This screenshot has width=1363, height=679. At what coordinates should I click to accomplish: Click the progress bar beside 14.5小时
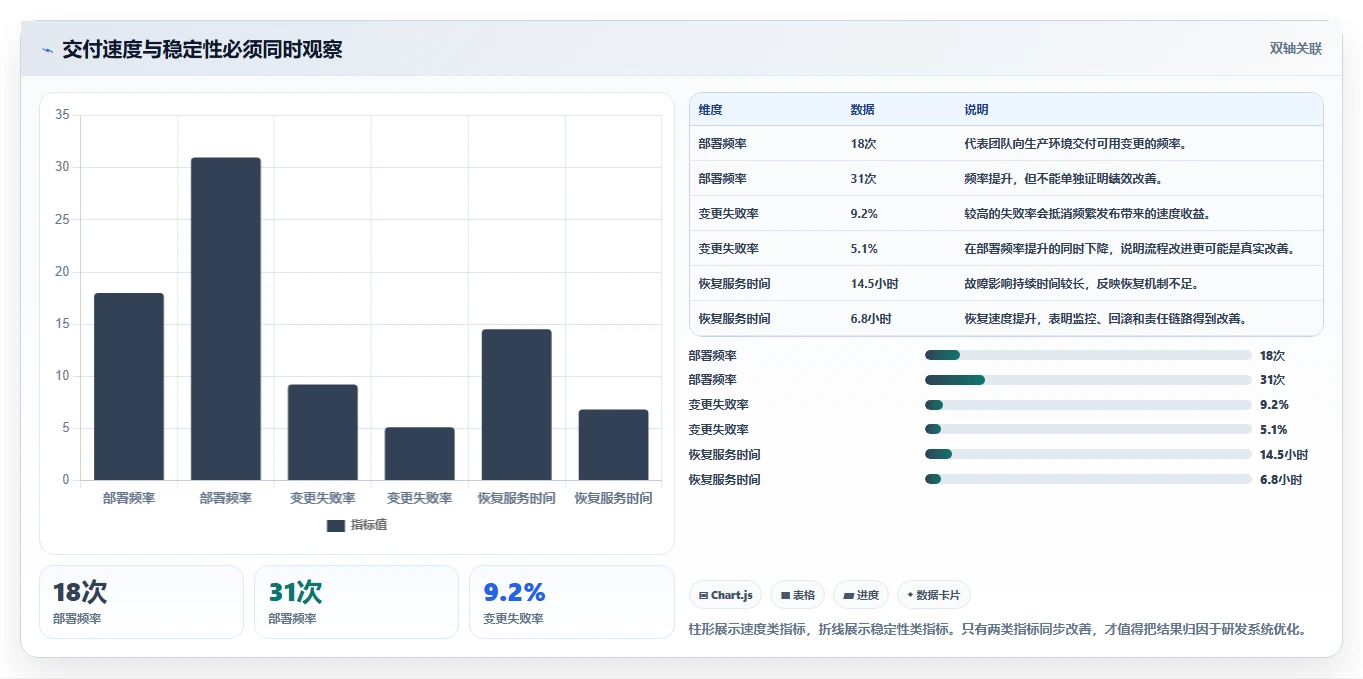pos(1088,455)
